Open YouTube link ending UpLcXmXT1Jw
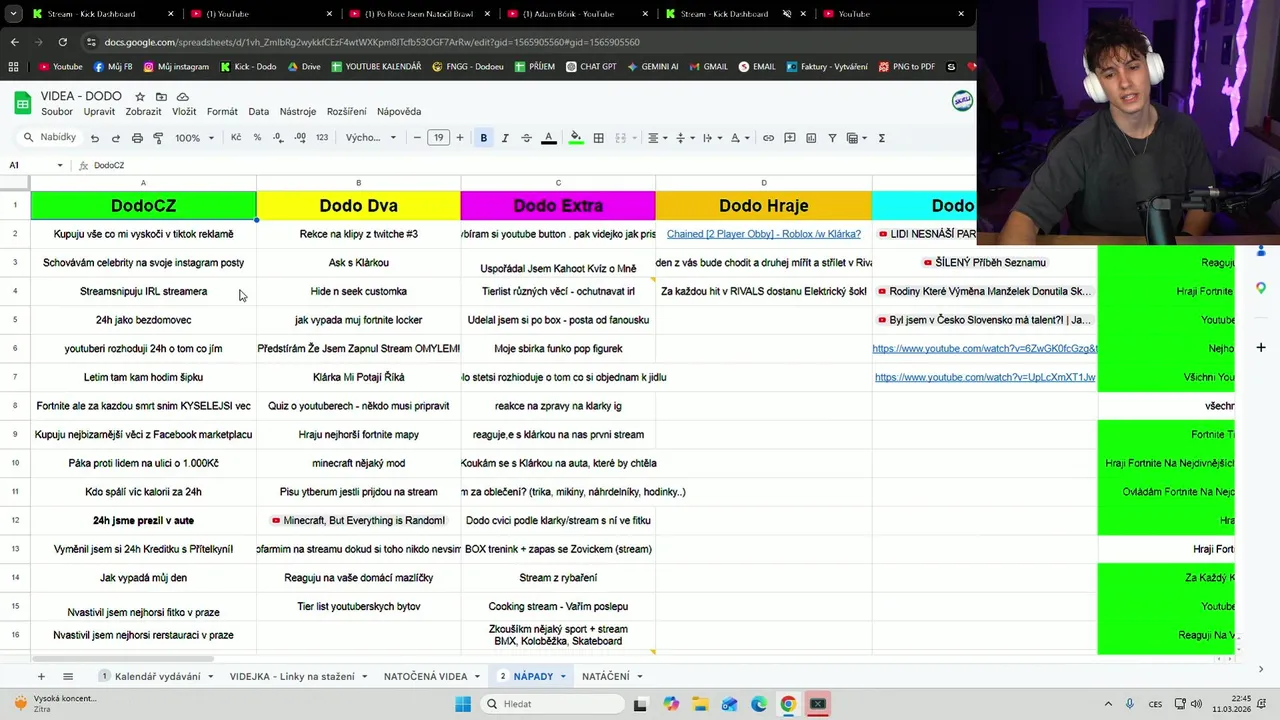Image resolution: width=1280 pixels, height=720 pixels. click(985, 377)
